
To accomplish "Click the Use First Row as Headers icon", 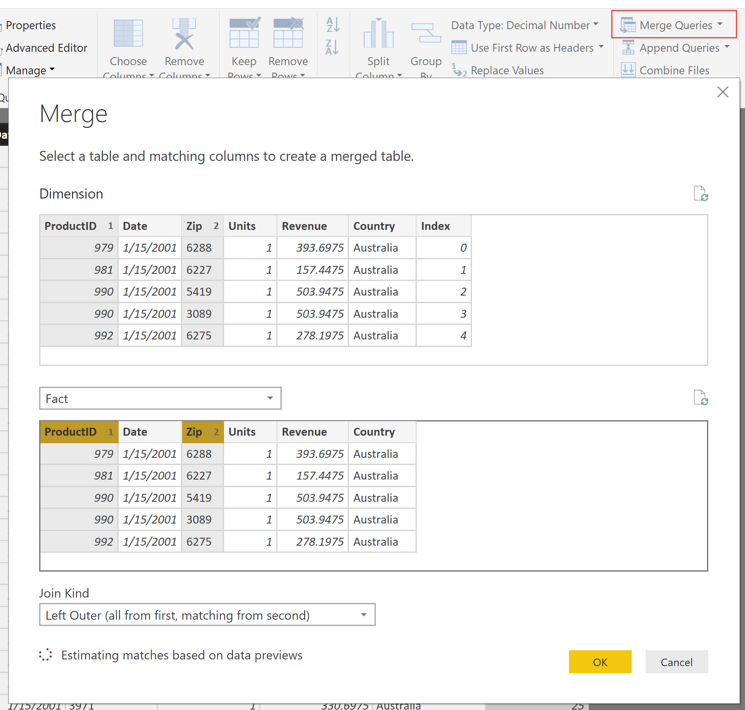I will tap(459, 48).
